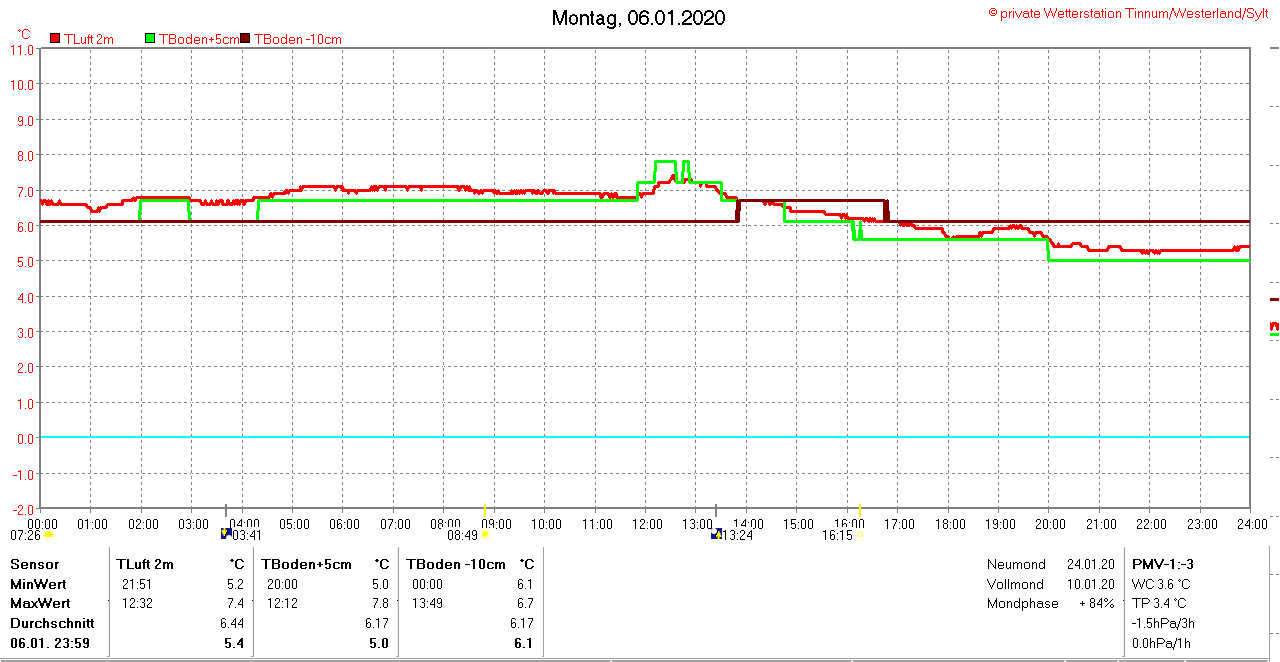This screenshot has width=1280, height=662.
Task: Select the red TLuft 2m legend square
Action: click(x=55, y=39)
